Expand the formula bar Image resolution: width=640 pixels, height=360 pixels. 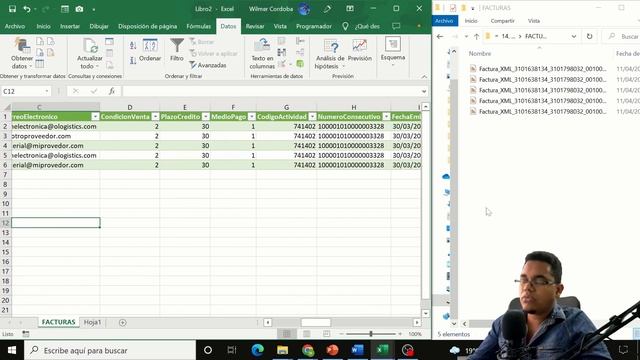424,91
